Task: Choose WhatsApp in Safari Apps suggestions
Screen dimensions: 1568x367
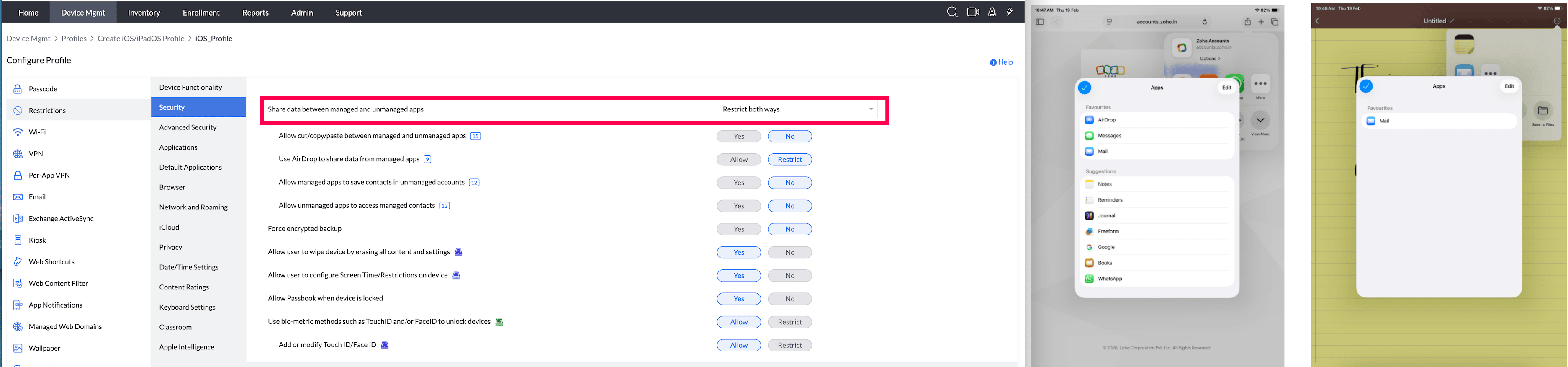Action: click(1157, 279)
